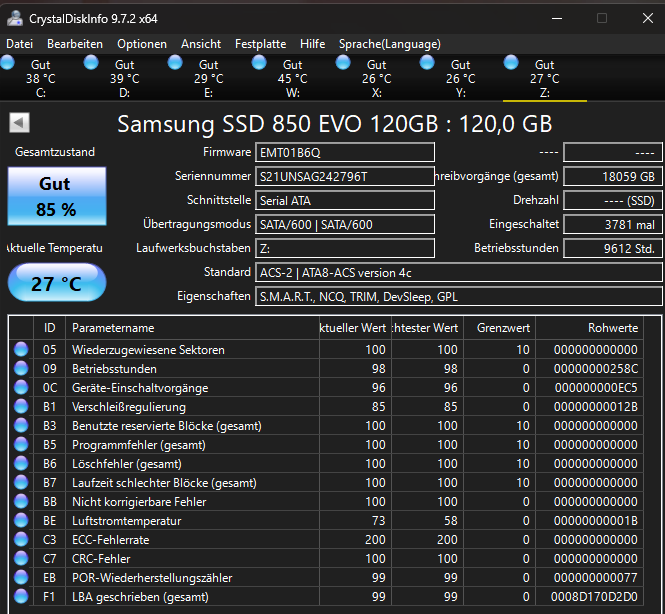Select drive E: status orb

point(175,63)
